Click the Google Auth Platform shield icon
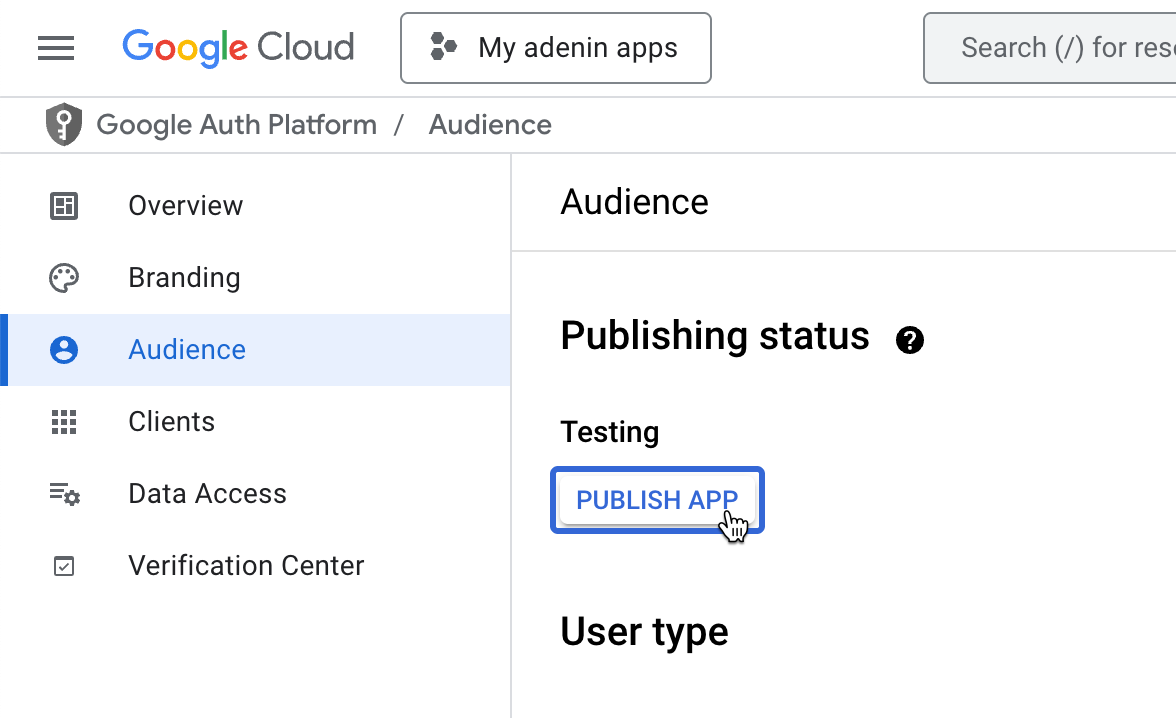This screenshot has height=718, width=1176. click(64, 125)
